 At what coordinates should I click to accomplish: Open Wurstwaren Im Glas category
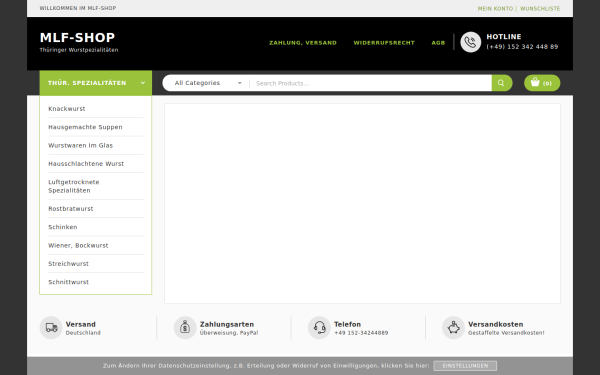80,145
